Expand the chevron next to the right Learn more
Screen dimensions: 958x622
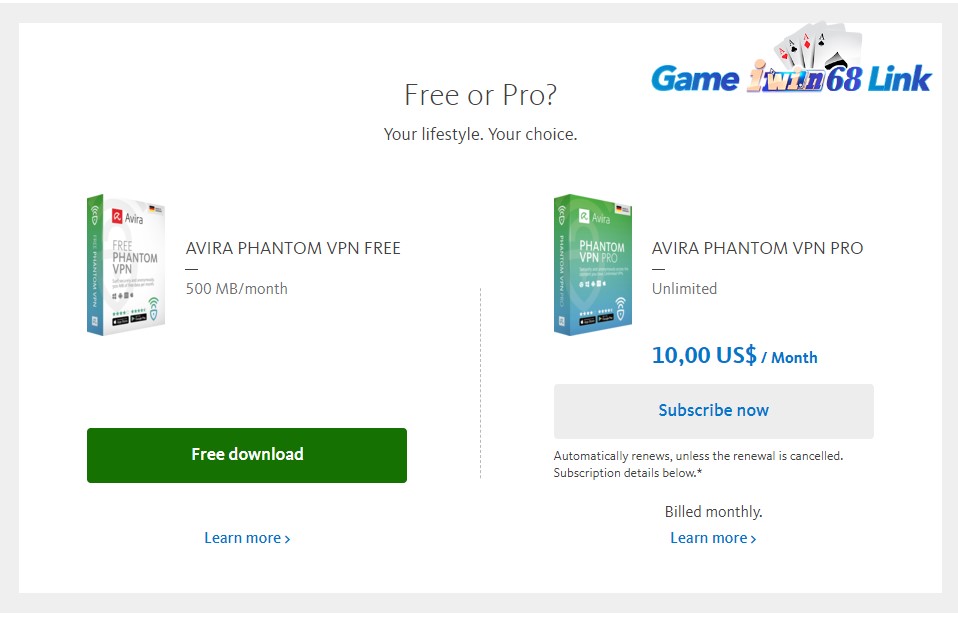pyautogui.click(x=755, y=538)
